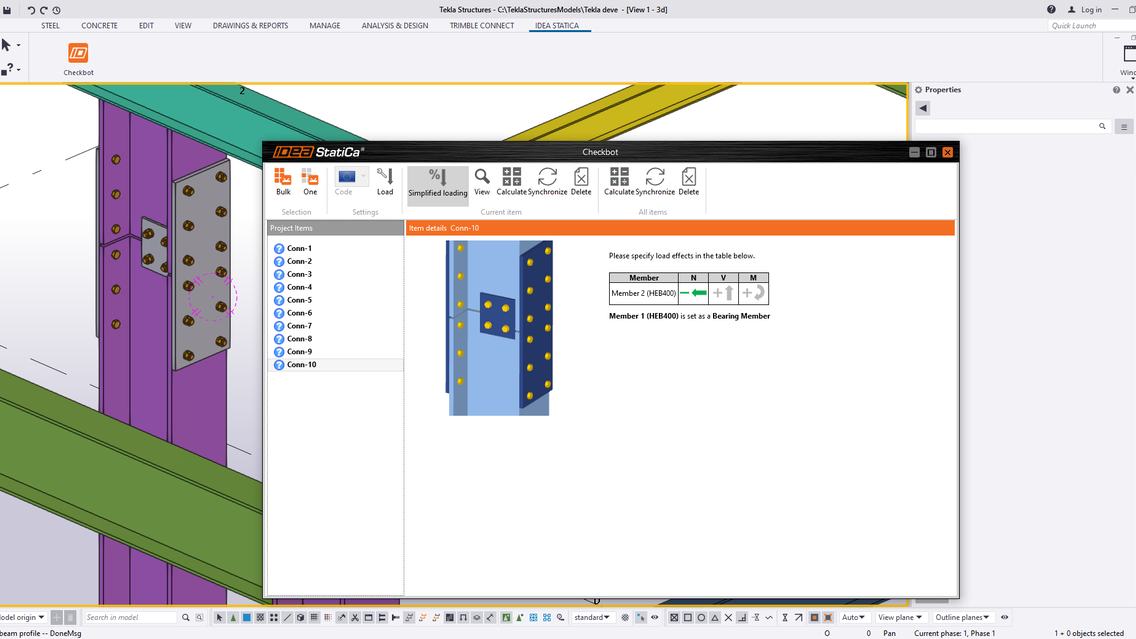Open the View plane dropdown
The width and height of the screenshot is (1136, 639).
(x=899, y=617)
